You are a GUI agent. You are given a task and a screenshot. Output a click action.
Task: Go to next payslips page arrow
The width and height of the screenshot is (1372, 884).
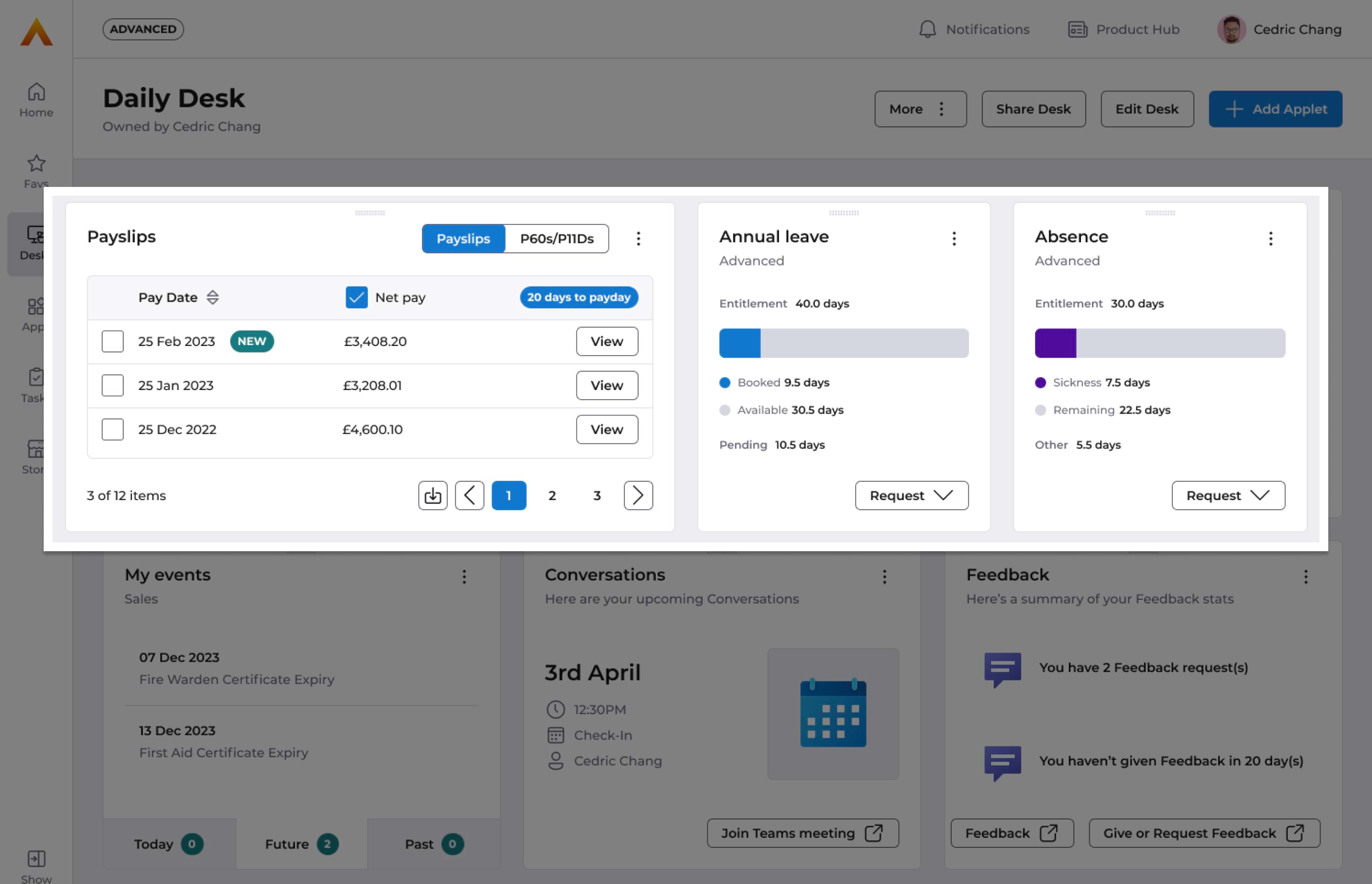[638, 495]
